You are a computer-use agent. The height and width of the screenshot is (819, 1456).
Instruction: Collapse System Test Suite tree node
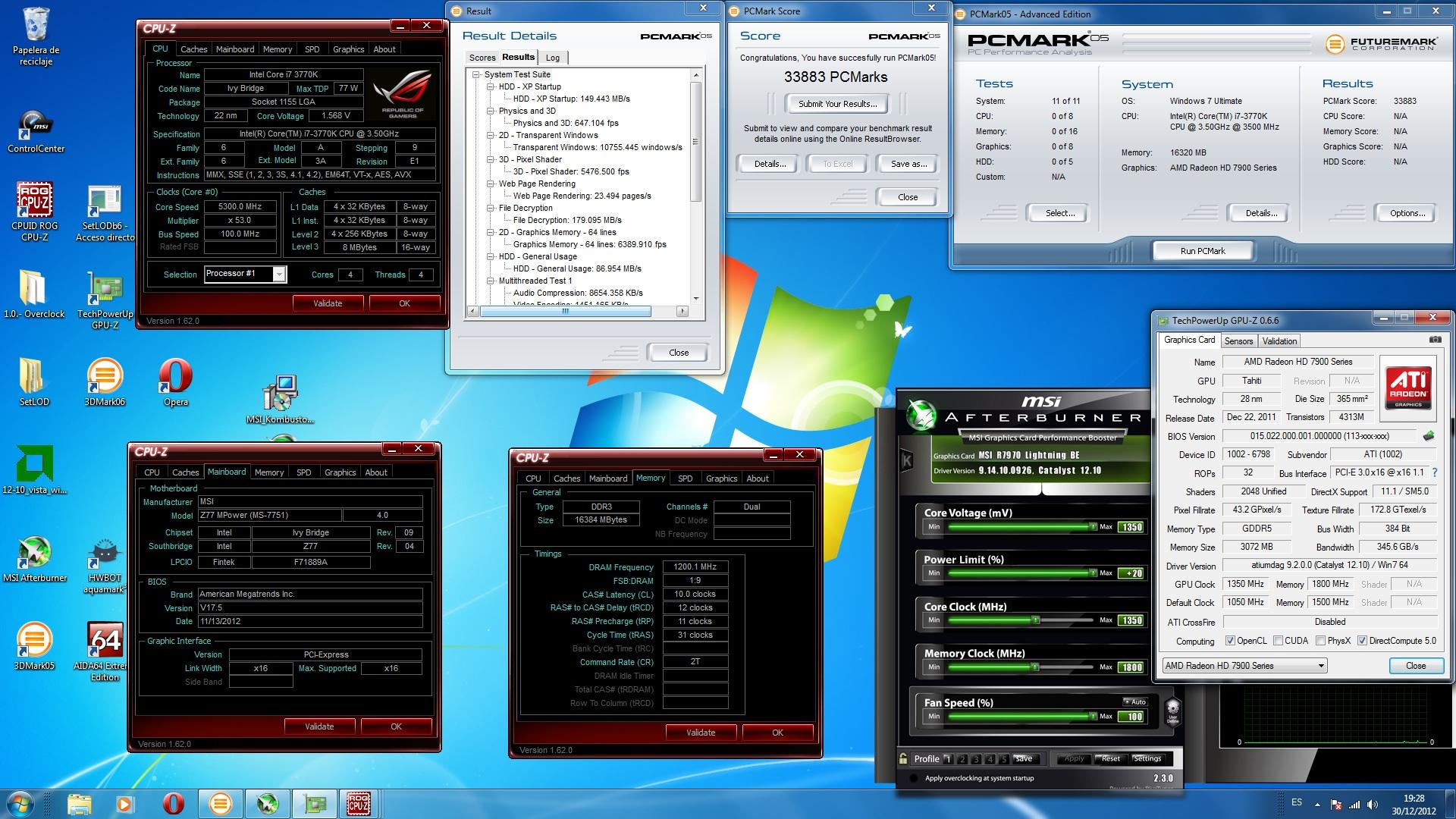(476, 74)
